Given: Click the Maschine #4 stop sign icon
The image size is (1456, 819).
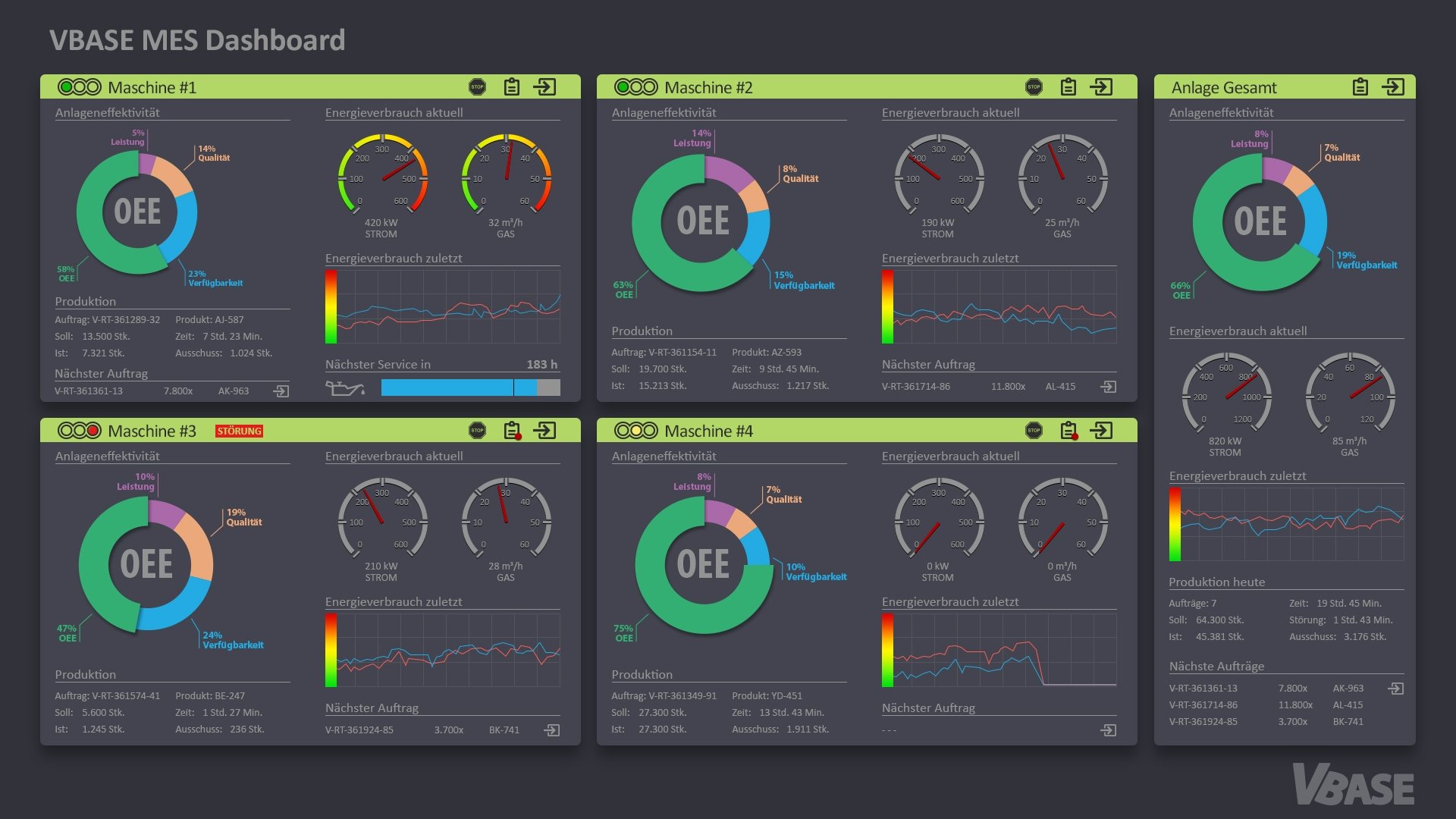Looking at the screenshot, I should [x=1034, y=431].
